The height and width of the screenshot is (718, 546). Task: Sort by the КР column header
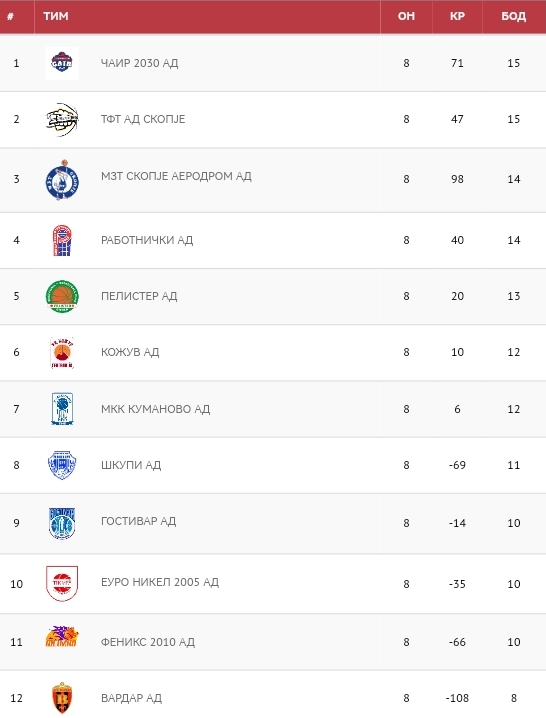pos(457,16)
